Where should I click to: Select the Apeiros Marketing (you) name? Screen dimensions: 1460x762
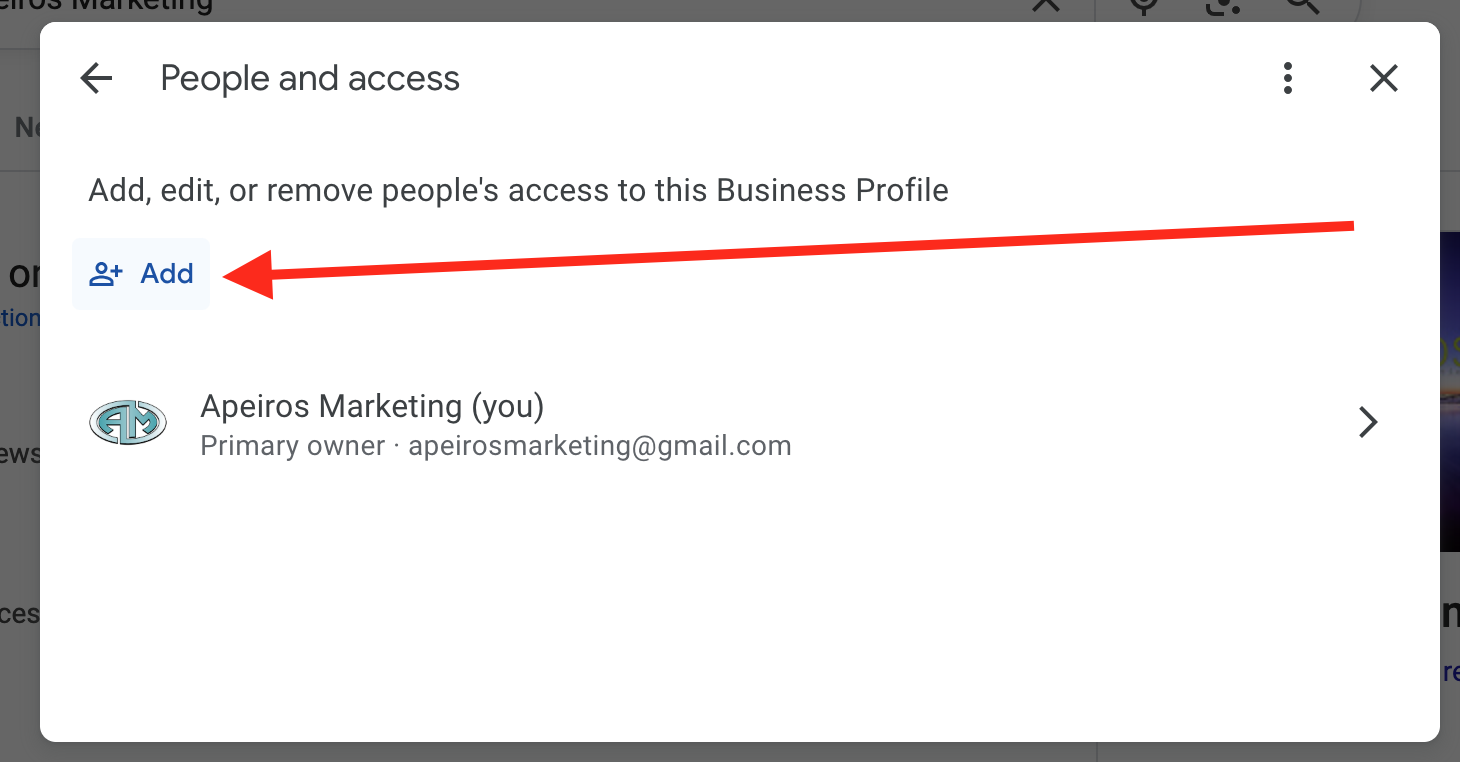click(372, 406)
